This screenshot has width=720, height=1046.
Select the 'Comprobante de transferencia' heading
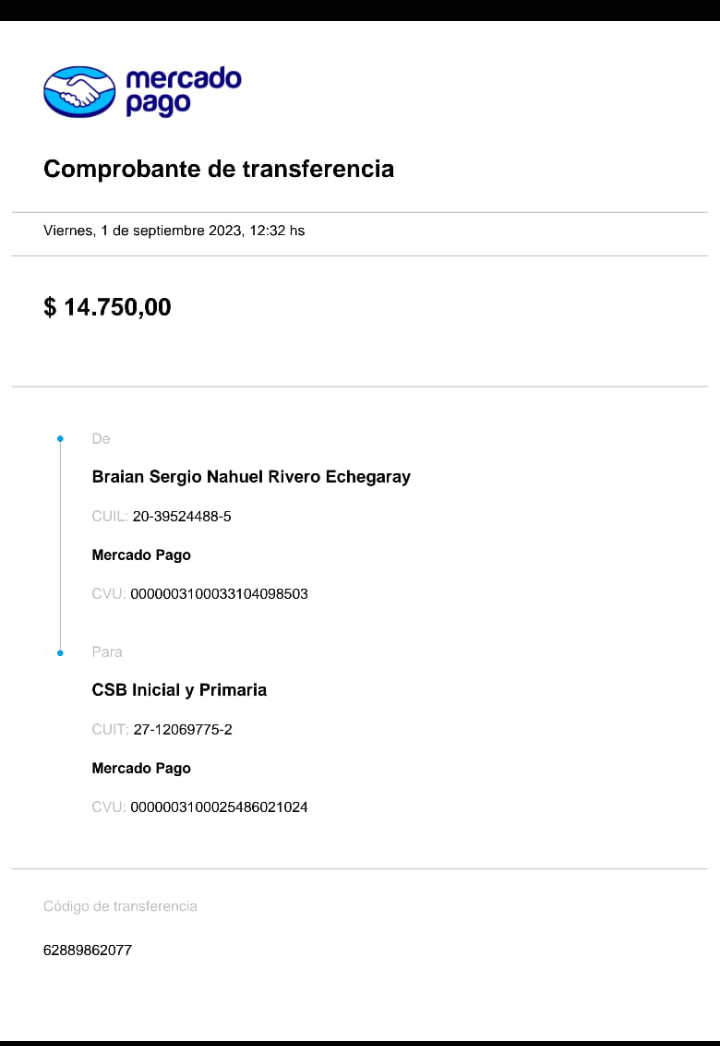pos(218,169)
